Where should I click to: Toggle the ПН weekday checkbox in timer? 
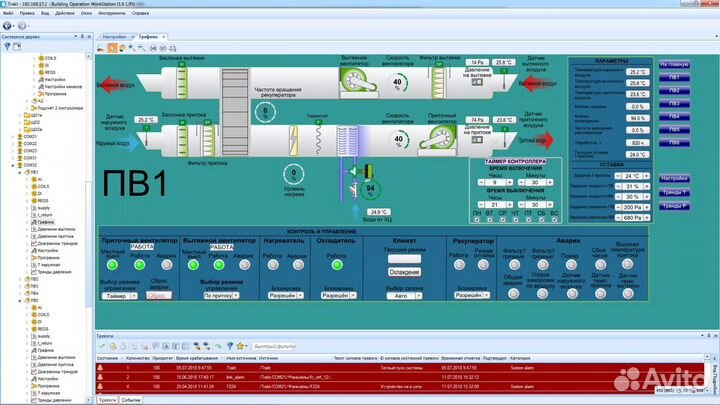(x=478, y=219)
